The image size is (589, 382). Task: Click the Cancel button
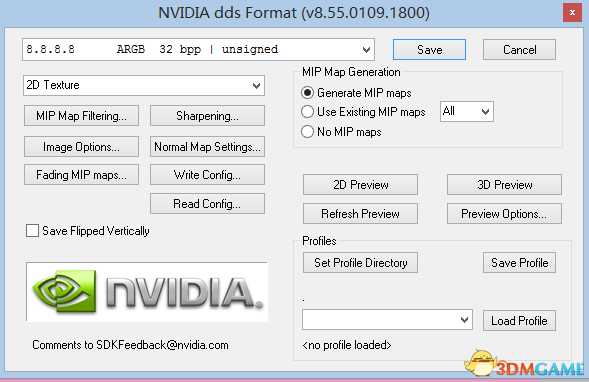pos(519,50)
